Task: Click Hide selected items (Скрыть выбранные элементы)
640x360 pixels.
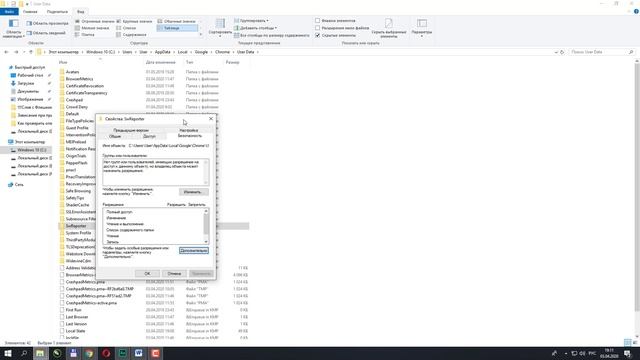Action: 389,28
